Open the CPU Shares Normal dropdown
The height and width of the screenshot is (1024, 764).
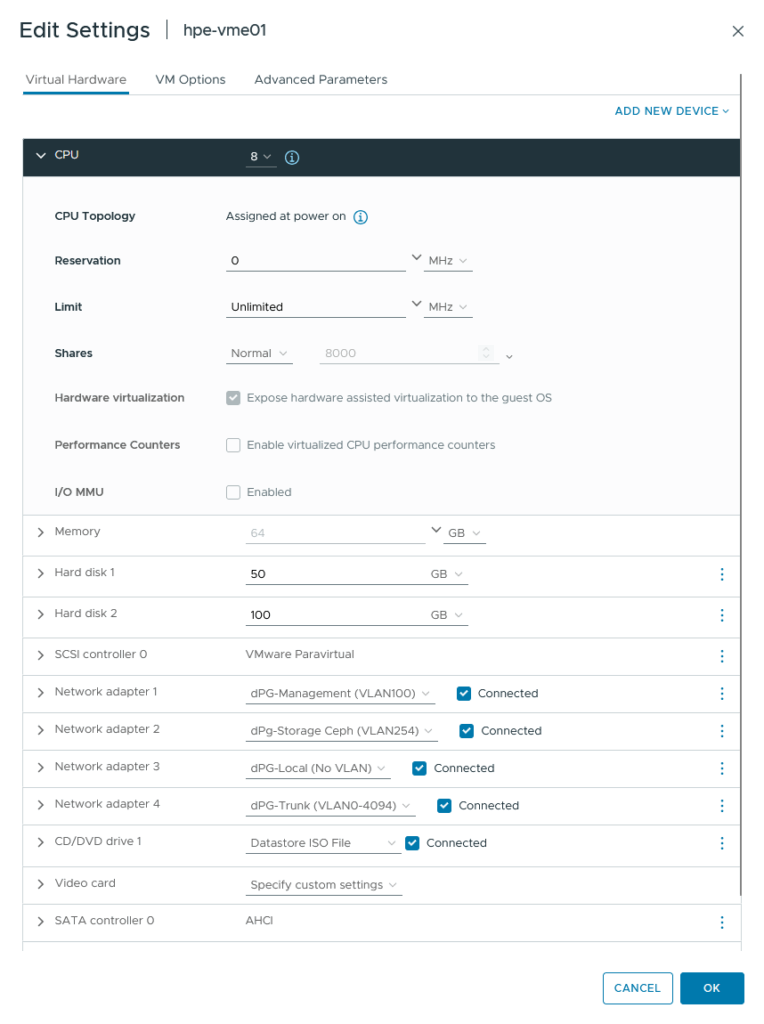258,354
